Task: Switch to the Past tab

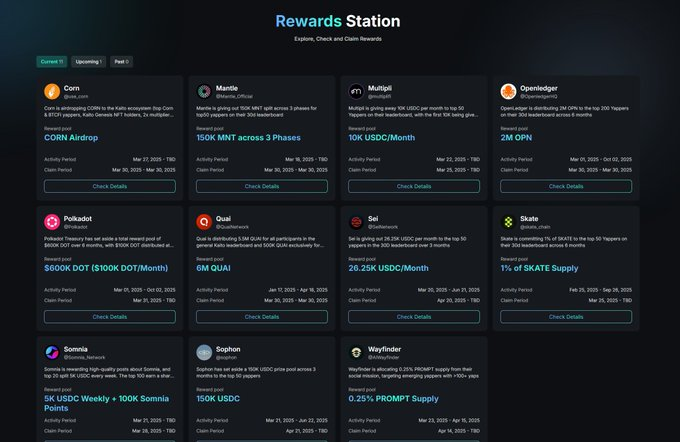Action: click(x=121, y=62)
